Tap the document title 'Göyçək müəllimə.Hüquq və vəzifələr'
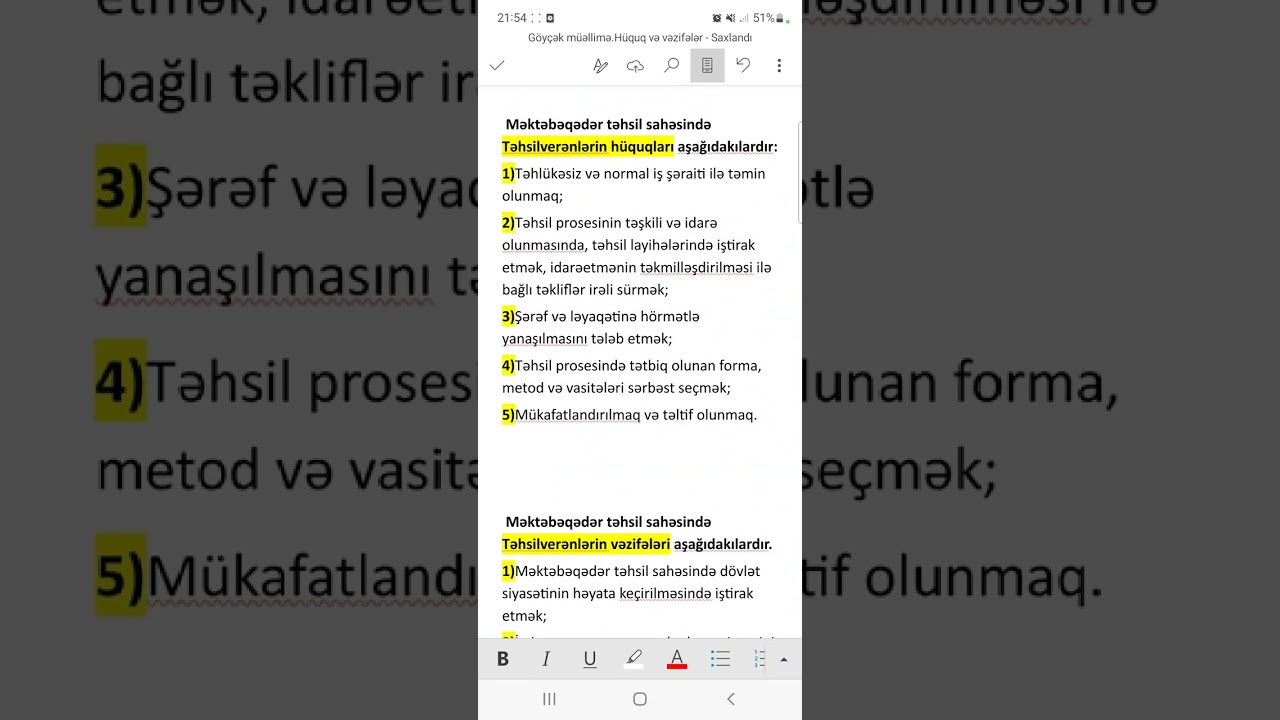1280x720 pixels. (616, 38)
